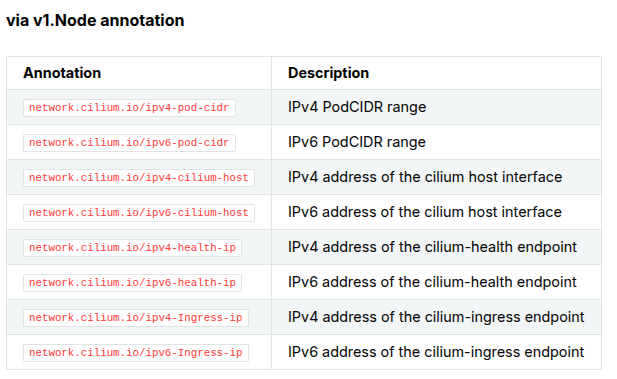Click network.cilium.io/ipv4-pod-cidr code label

[129, 108]
